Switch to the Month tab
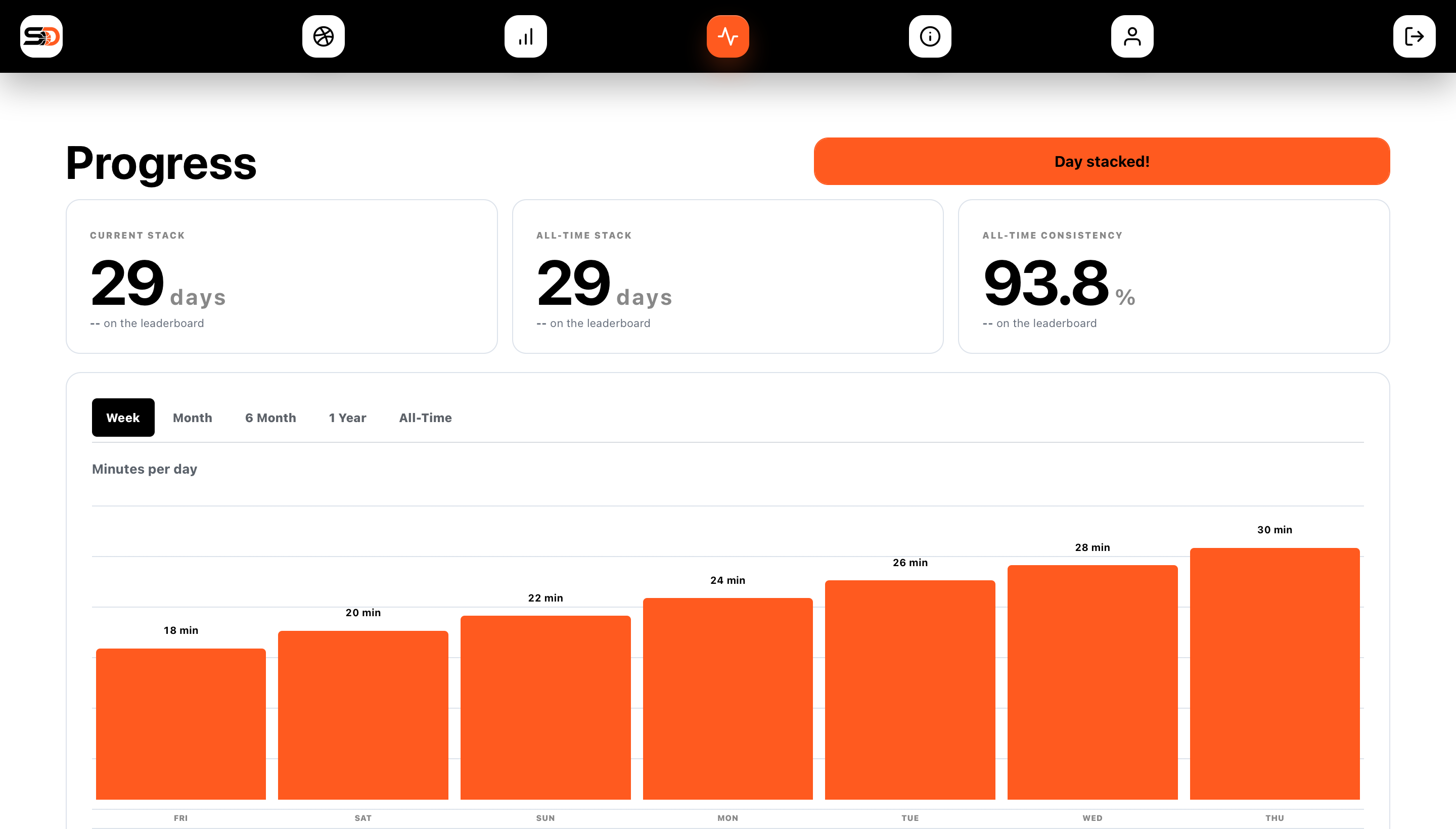 (193, 418)
